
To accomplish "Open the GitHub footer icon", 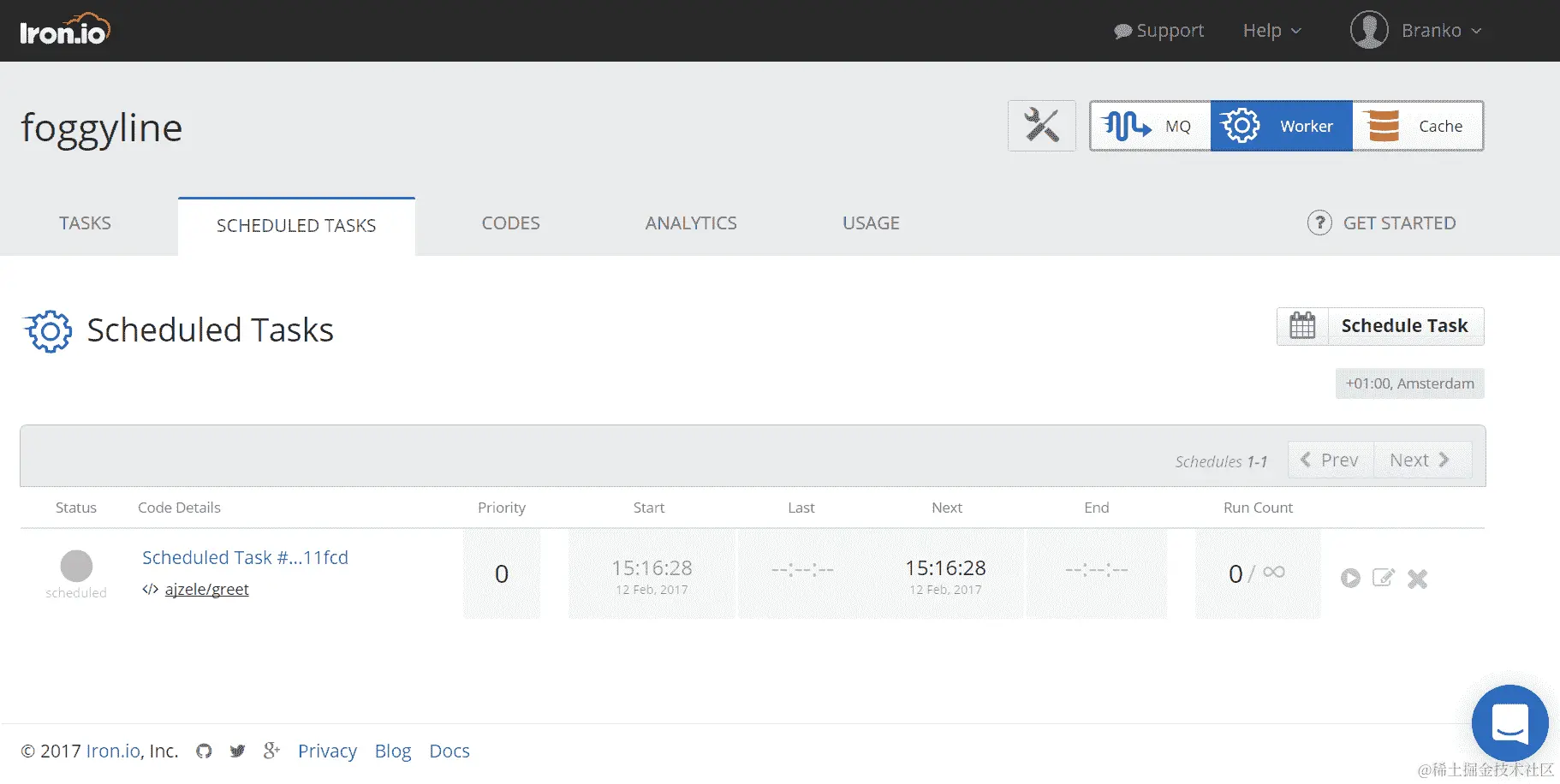I will click(x=204, y=751).
